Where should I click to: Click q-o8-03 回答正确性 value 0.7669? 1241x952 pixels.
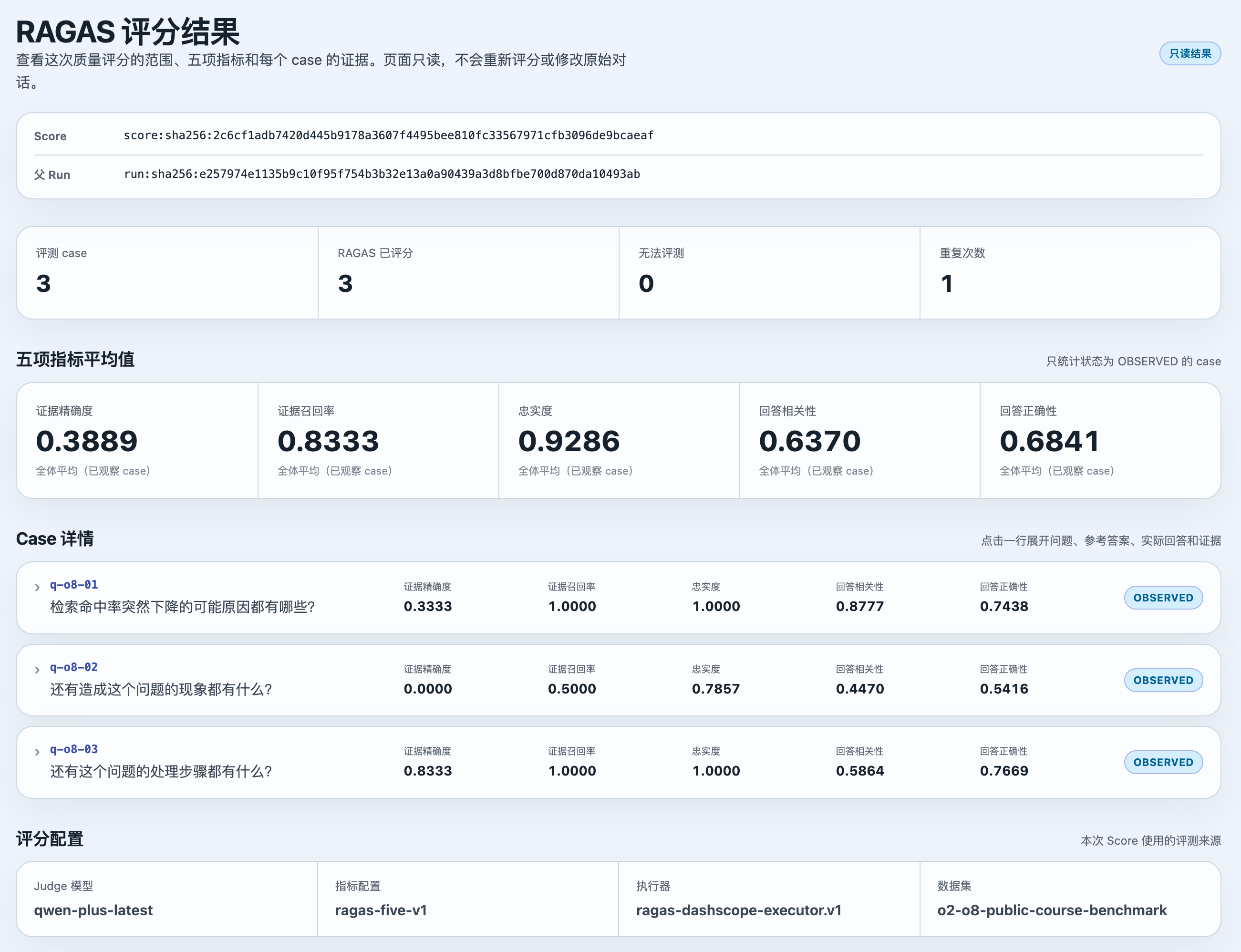point(1004,771)
